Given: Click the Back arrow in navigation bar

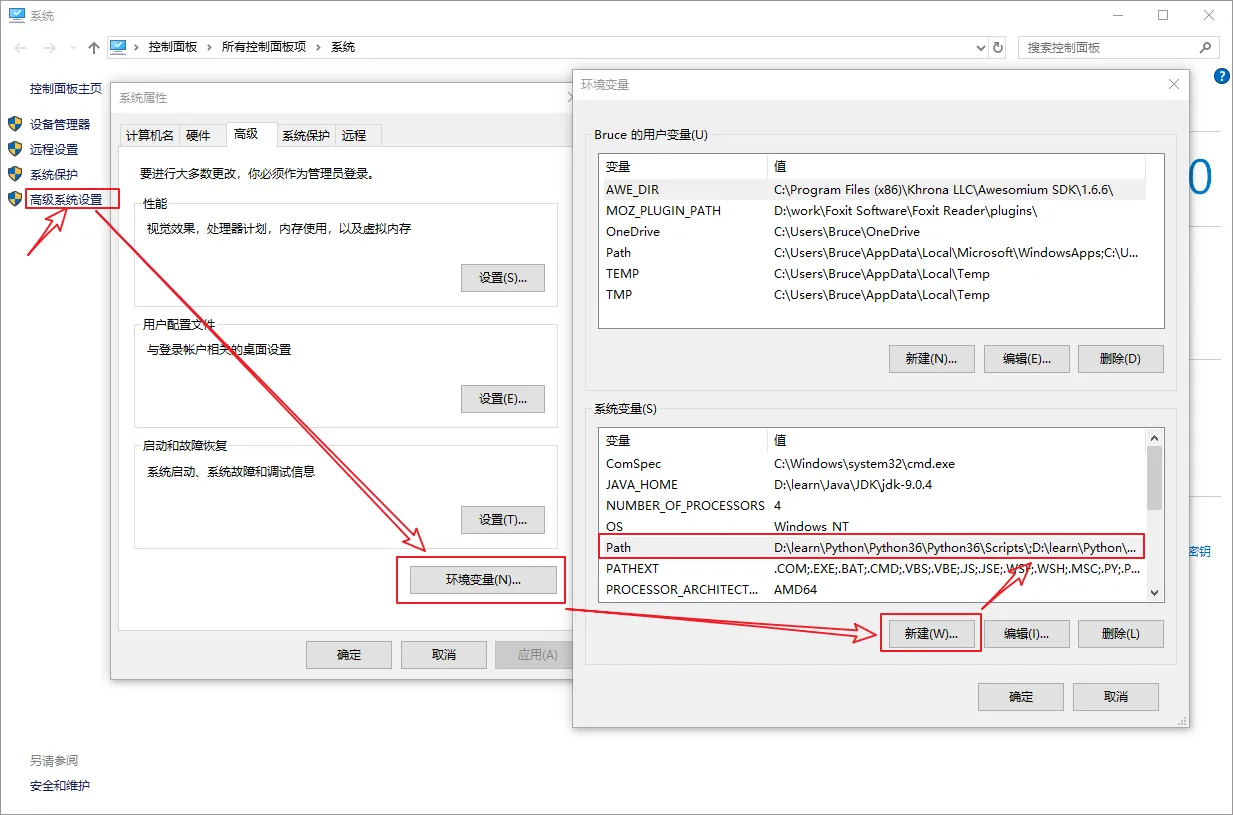Looking at the screenshot, I should click(x=20, y=47).
